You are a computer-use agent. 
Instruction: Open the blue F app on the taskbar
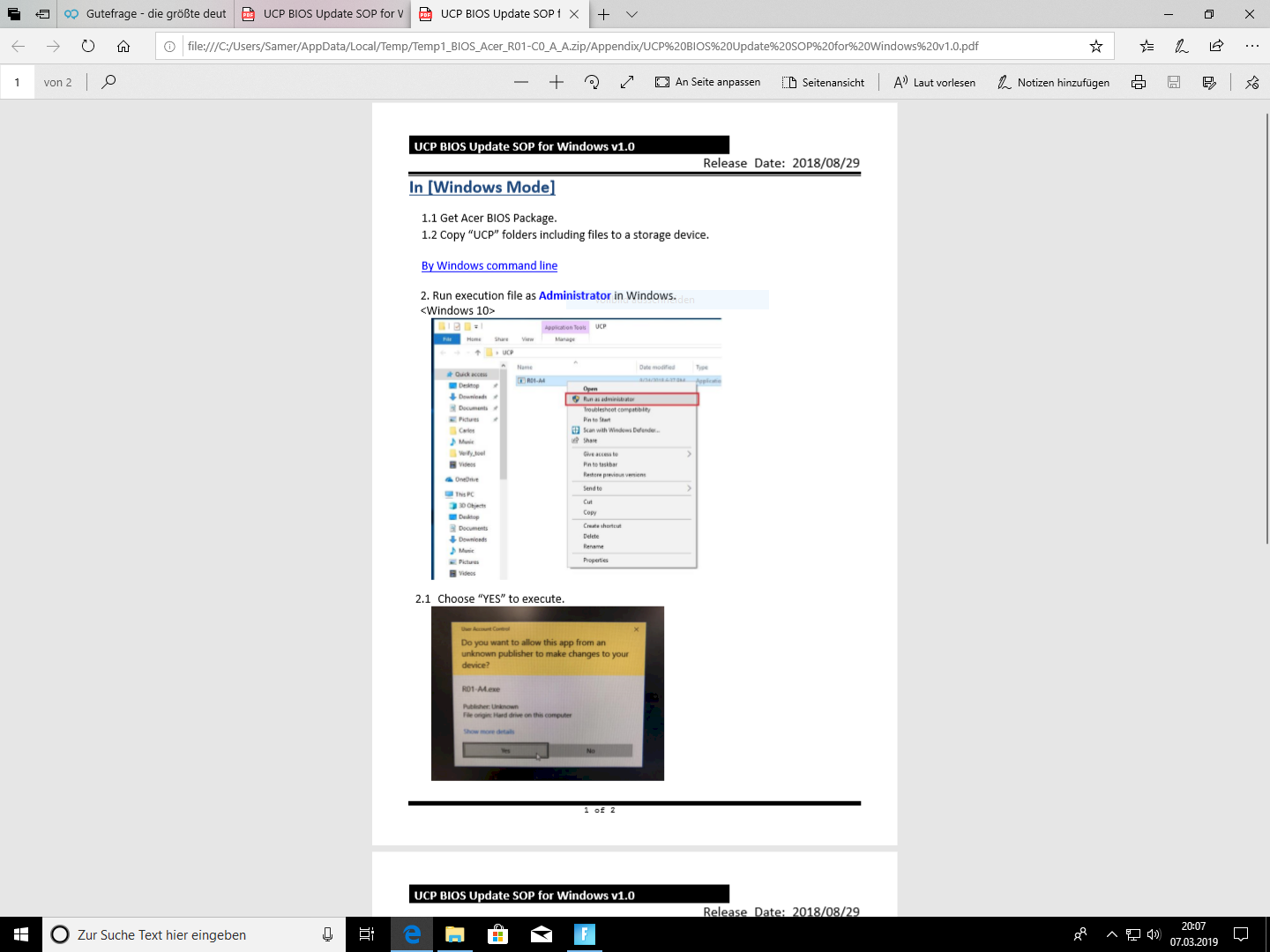pos(585,934)
